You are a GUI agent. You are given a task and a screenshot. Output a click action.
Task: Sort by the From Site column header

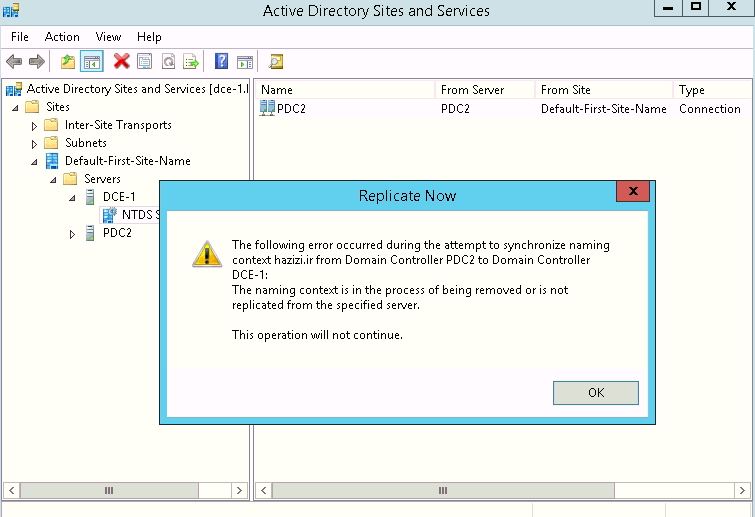click(604, 90)
